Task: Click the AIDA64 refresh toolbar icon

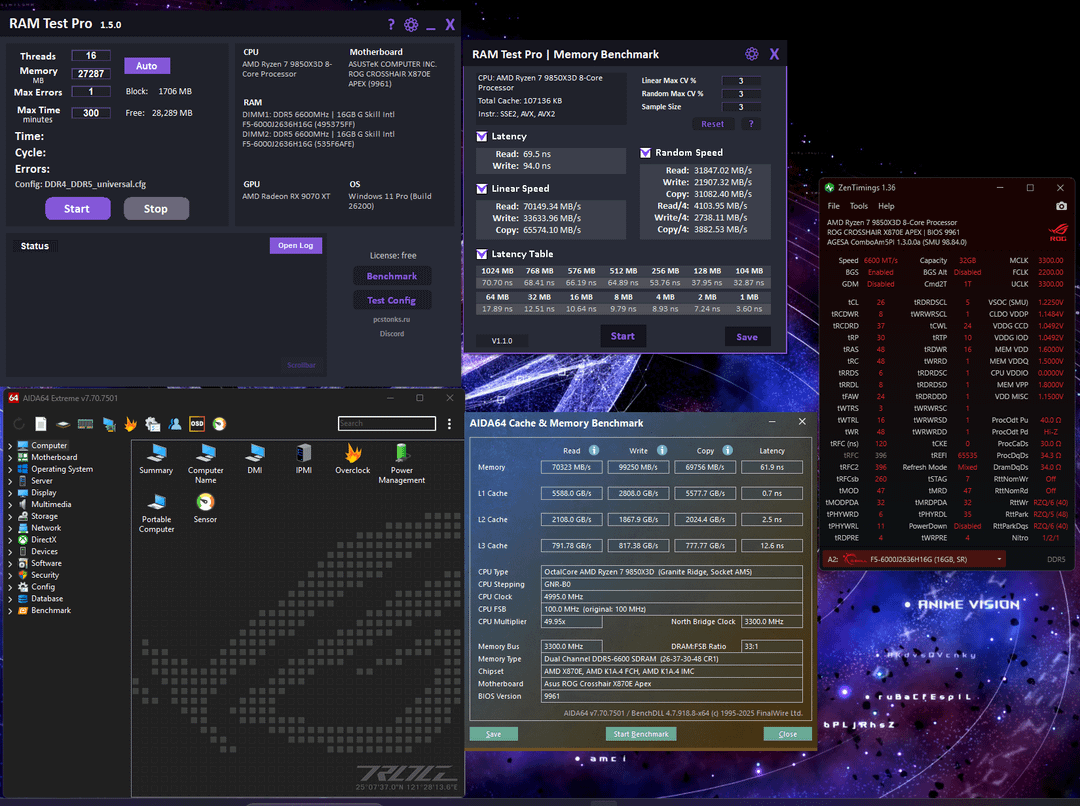Action: pos(19,424)
